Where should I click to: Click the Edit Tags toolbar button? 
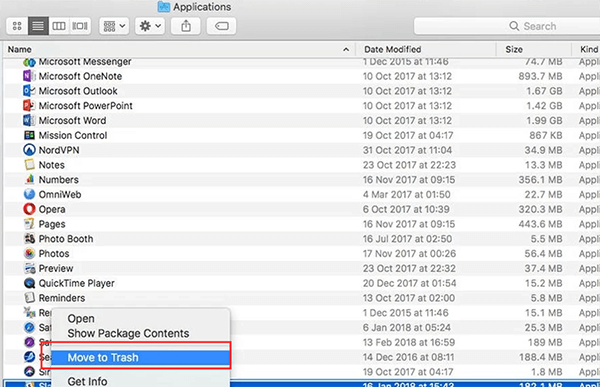pyautogui.click(x=221, y=26)
